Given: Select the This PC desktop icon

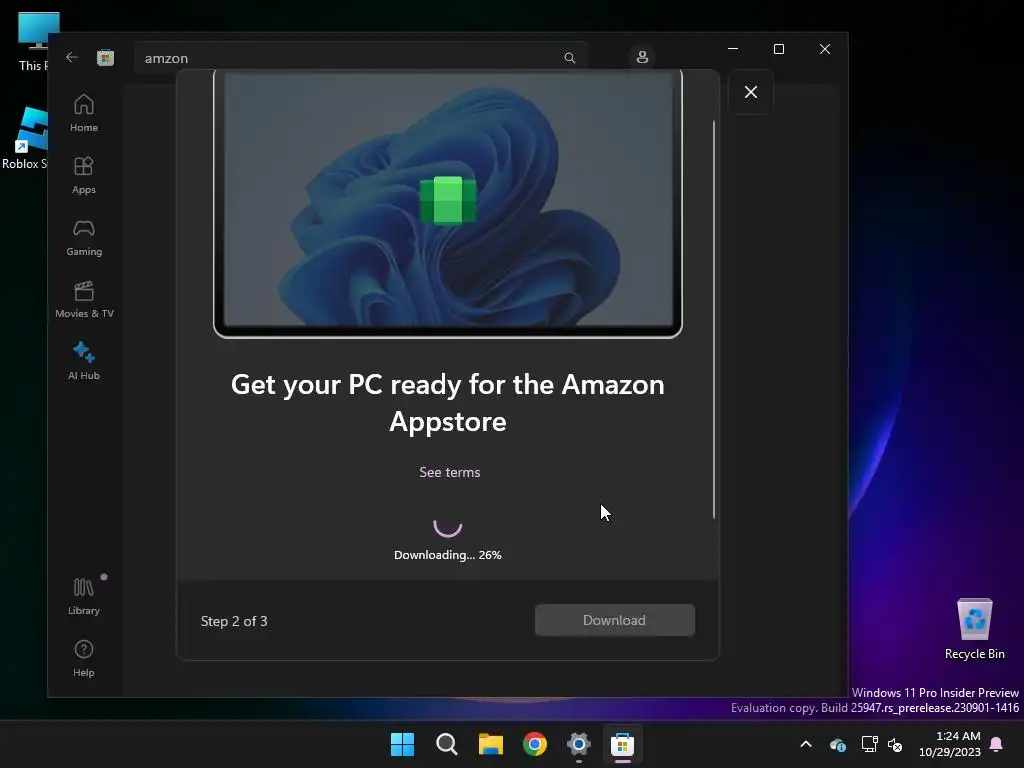Looking at the screenshot, I should (33, 40).
